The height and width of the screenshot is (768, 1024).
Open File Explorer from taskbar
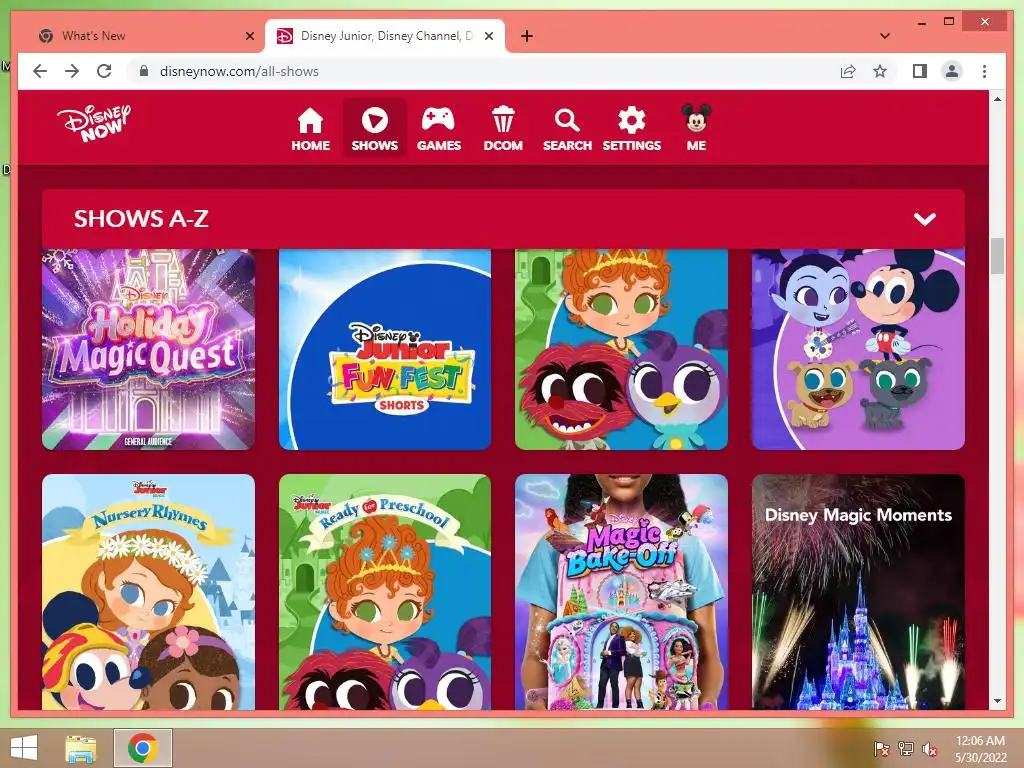tap(81, 748)
